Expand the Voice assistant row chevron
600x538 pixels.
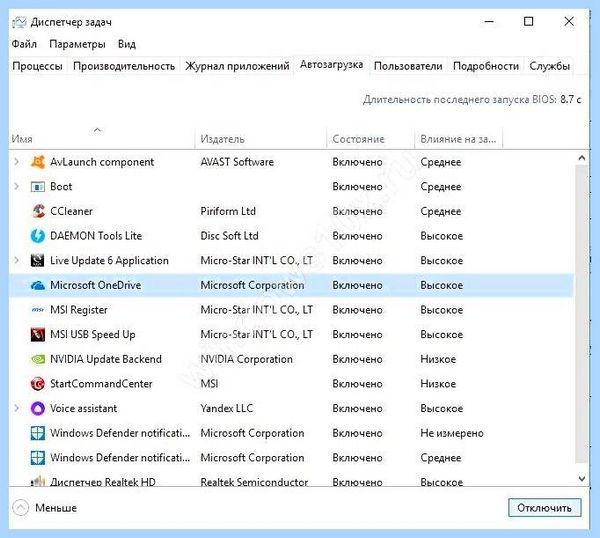16,408
